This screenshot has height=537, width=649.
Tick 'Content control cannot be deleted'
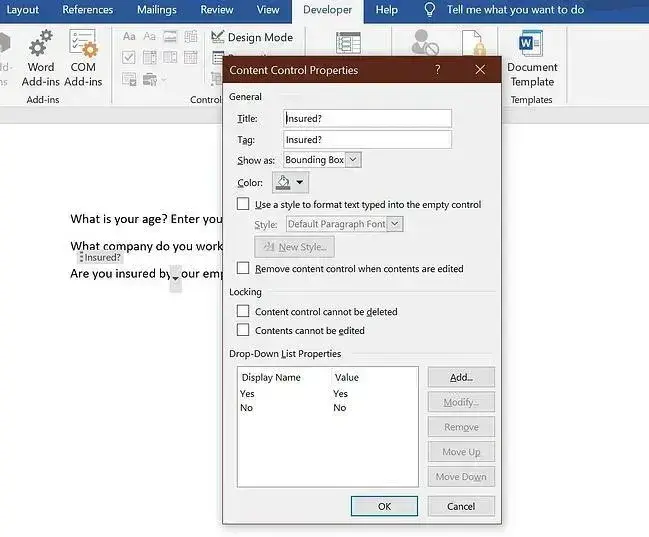243,312
